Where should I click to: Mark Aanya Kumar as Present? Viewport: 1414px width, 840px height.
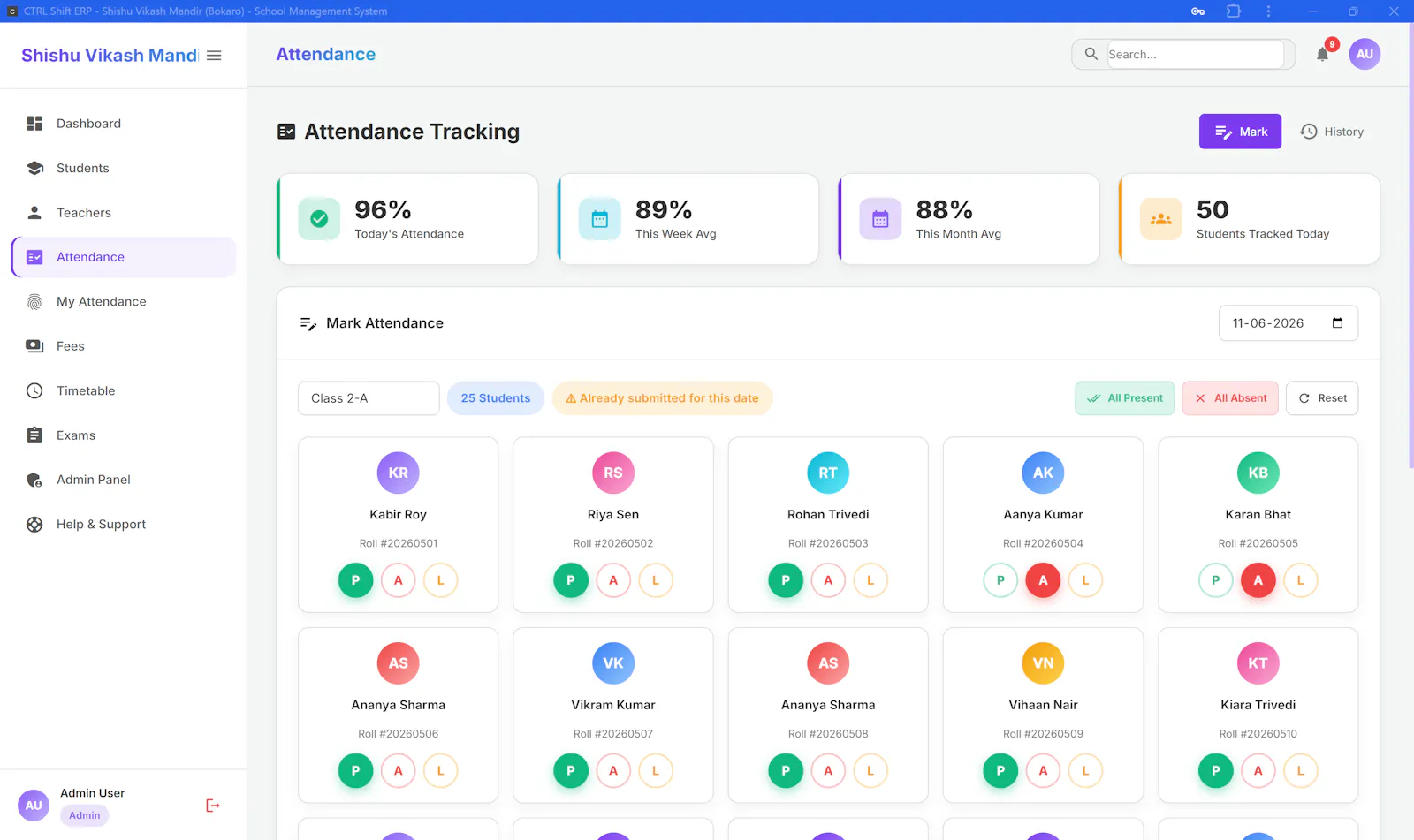click(x=1000, y=580)
